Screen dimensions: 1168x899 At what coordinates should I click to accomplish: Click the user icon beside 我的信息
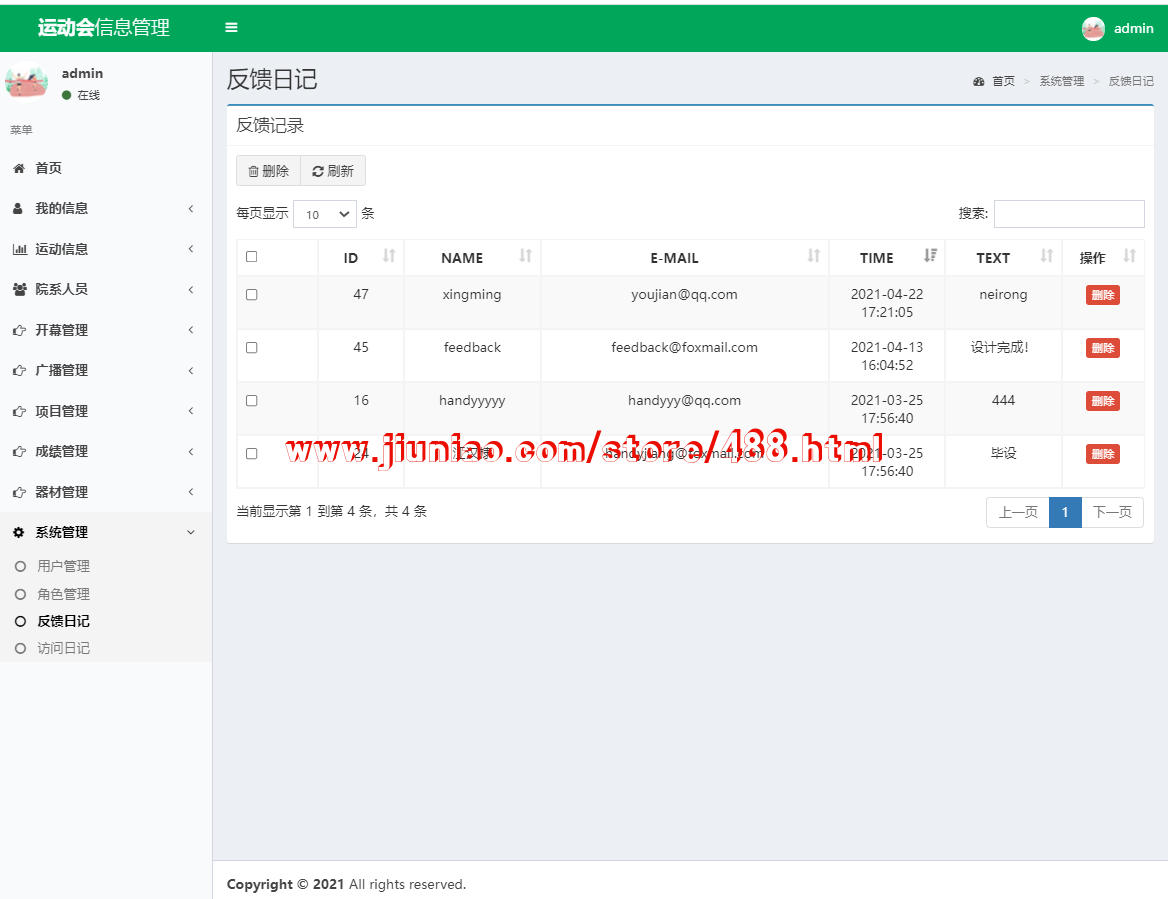pos(18,209)
